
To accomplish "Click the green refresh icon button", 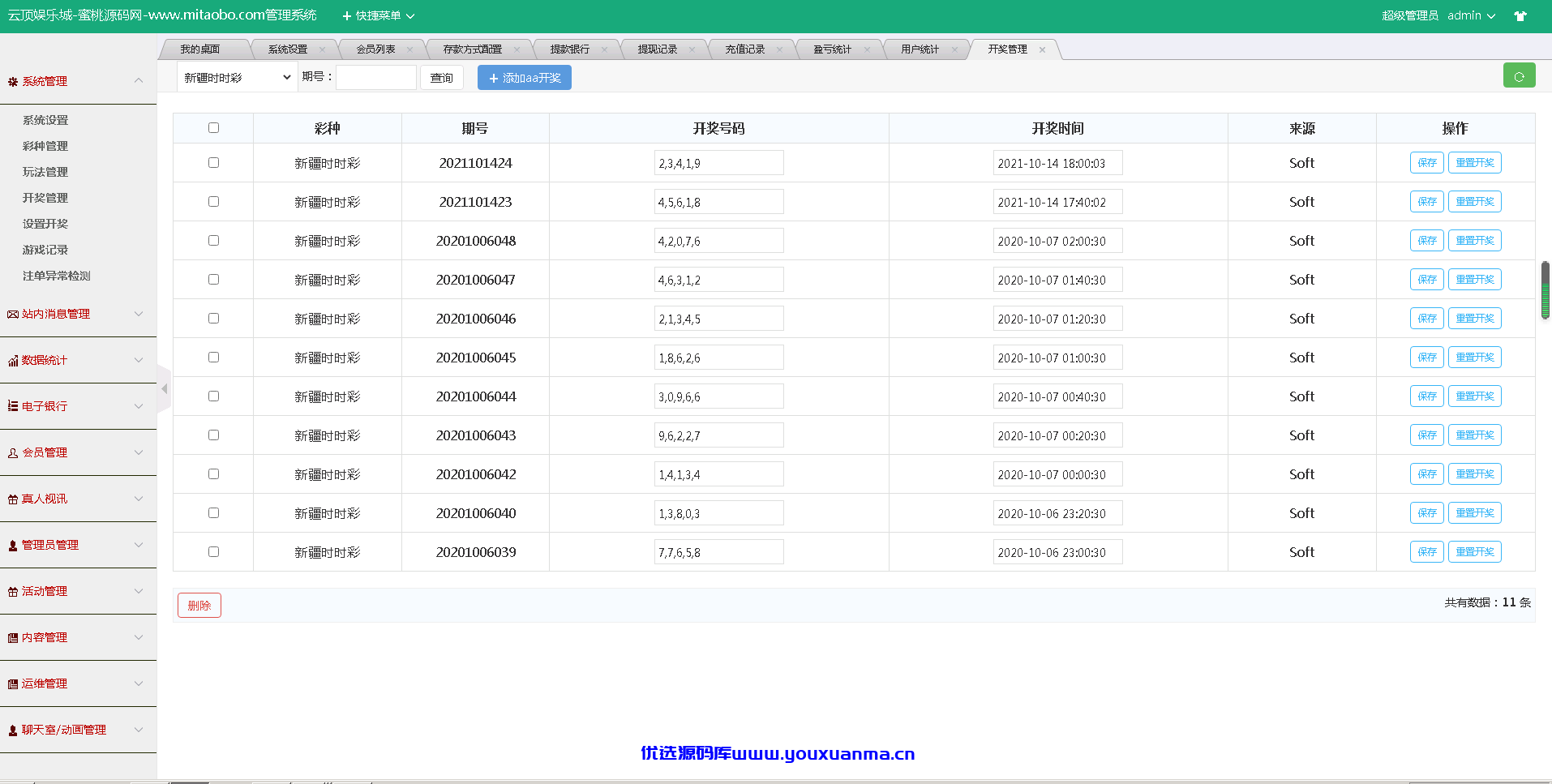I will [1519, 76].
